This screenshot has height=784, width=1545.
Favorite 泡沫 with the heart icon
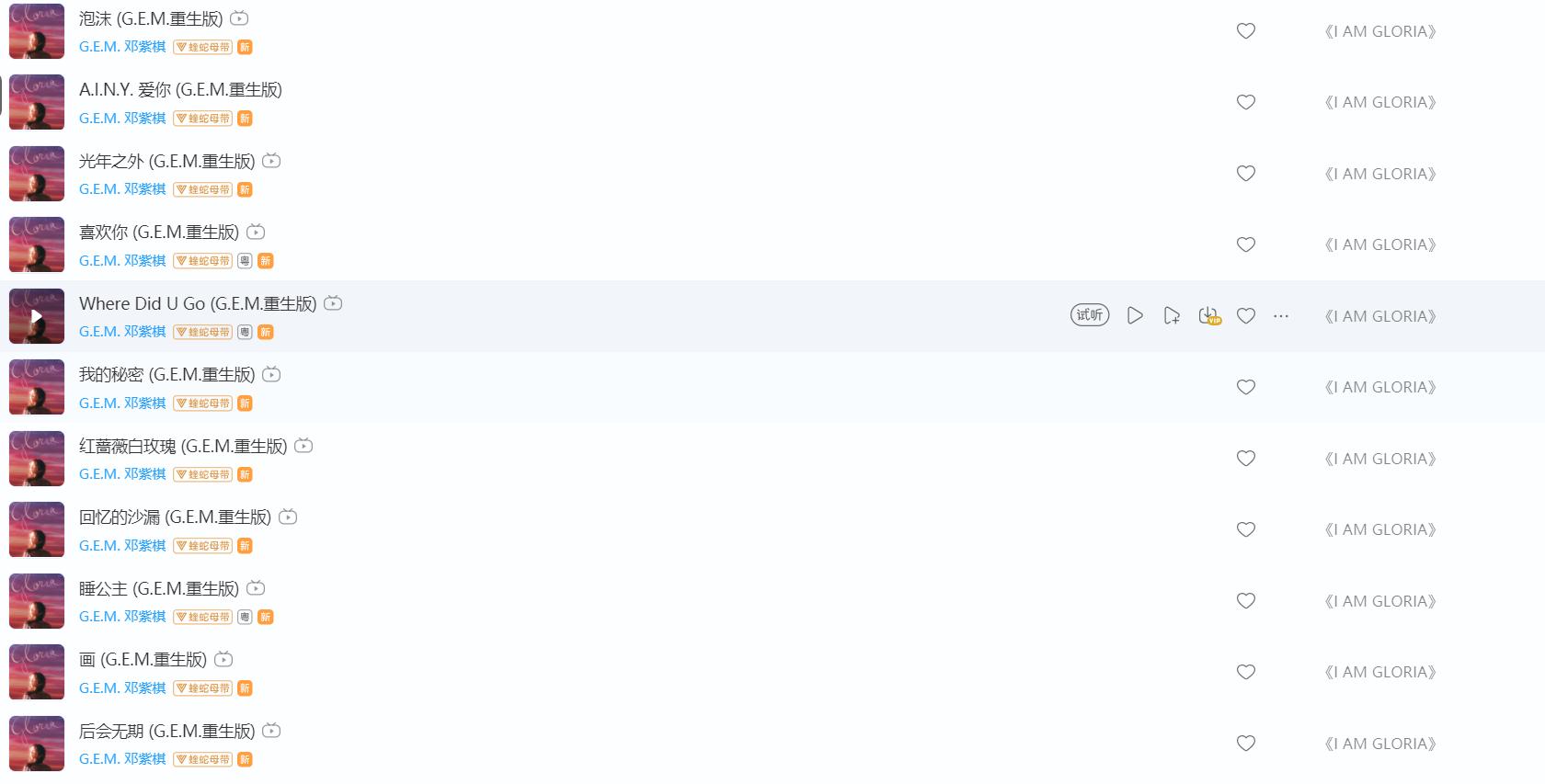coord(1246,31)
